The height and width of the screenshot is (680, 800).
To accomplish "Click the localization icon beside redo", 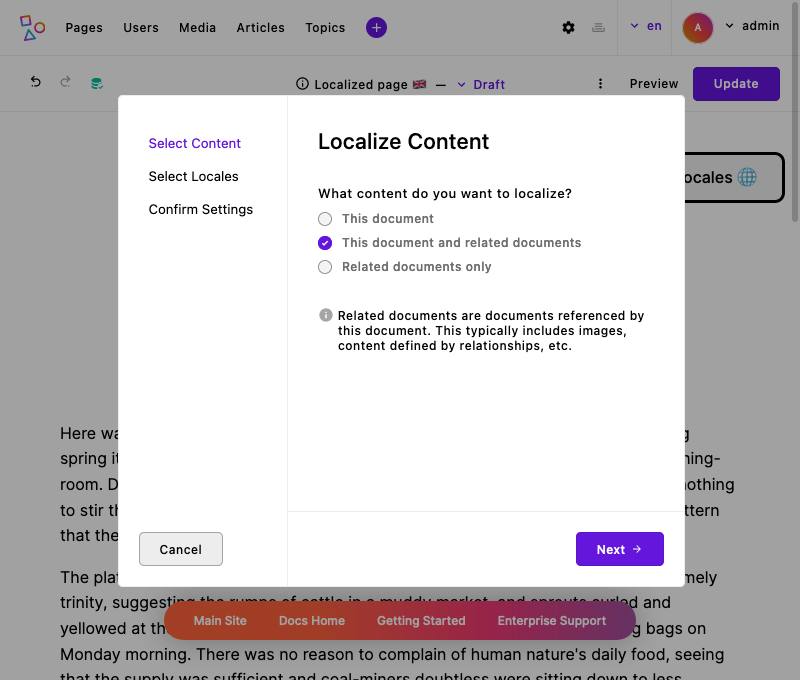I will tap(96, 83).
